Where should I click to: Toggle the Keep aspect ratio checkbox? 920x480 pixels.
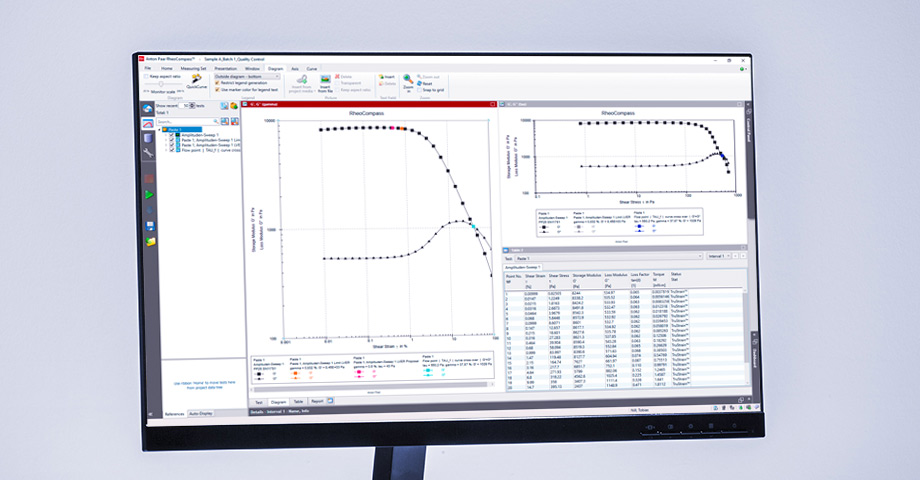[147, 75]
